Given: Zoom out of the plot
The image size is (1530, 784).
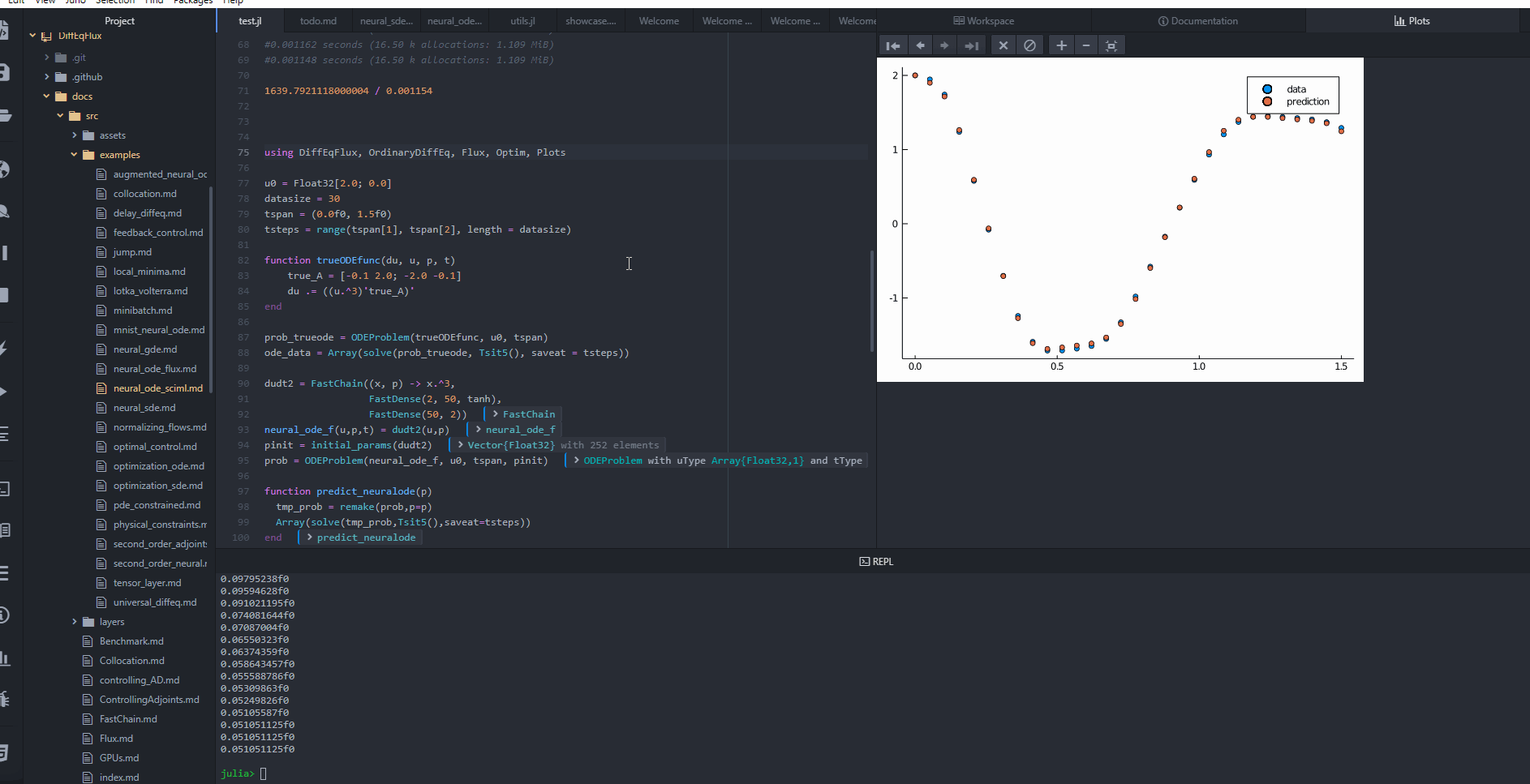Looking at the screenshot, I should 1086,46.
